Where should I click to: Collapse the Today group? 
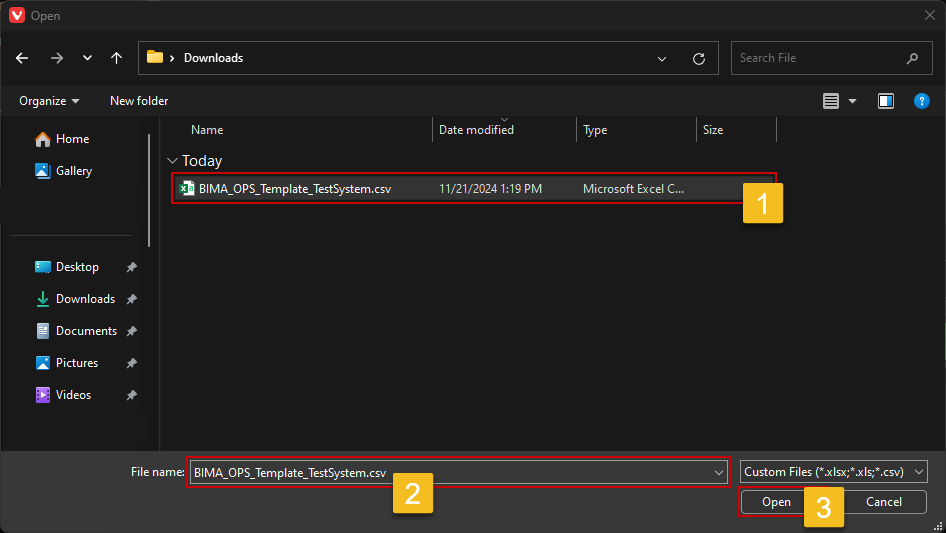coord(173,161)
